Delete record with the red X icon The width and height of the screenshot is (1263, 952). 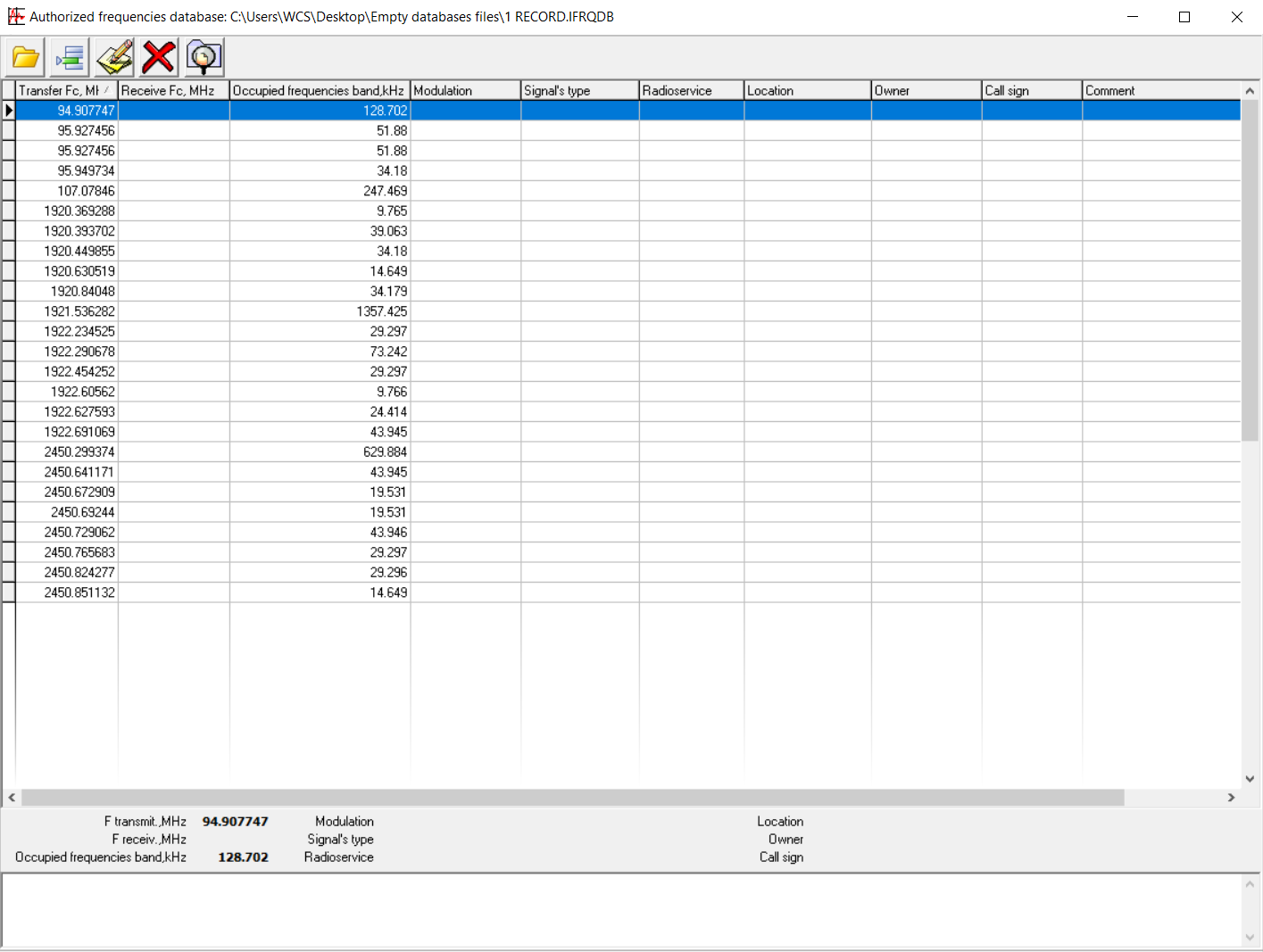(x=159, y=58)
